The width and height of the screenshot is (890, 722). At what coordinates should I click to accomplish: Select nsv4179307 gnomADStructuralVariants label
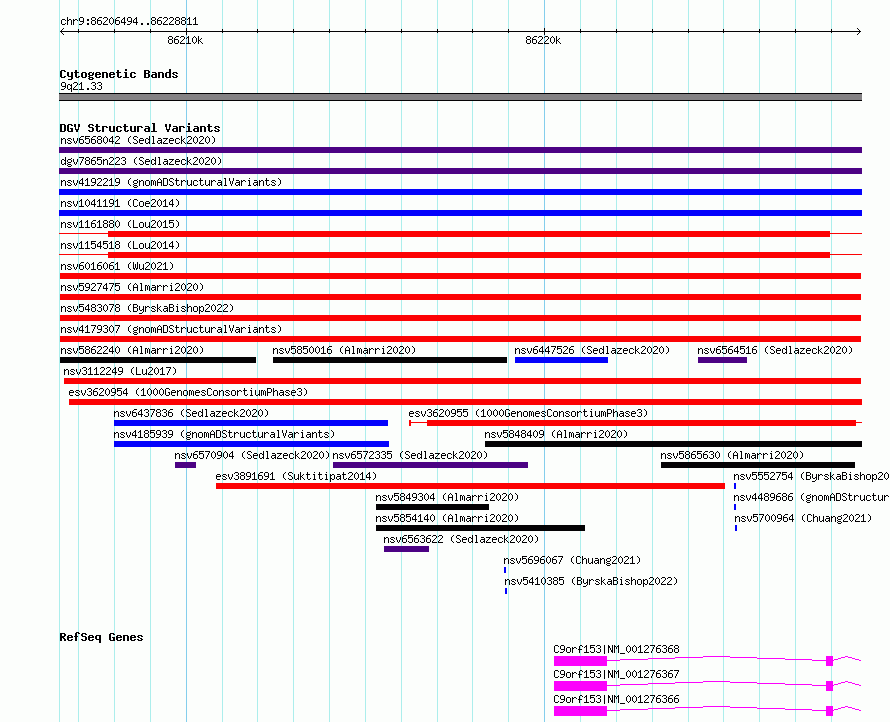171,329
